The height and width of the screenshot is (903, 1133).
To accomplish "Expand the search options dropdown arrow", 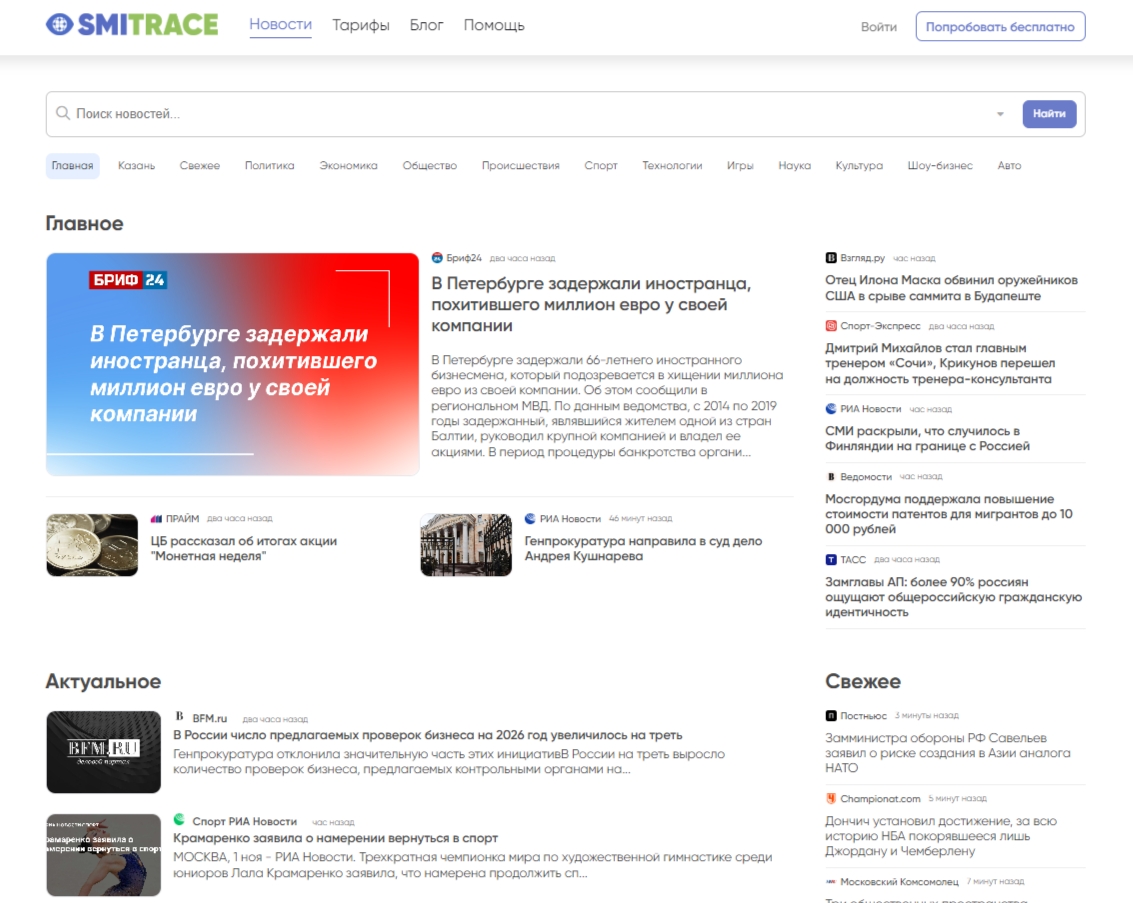I will point(1000,115).
